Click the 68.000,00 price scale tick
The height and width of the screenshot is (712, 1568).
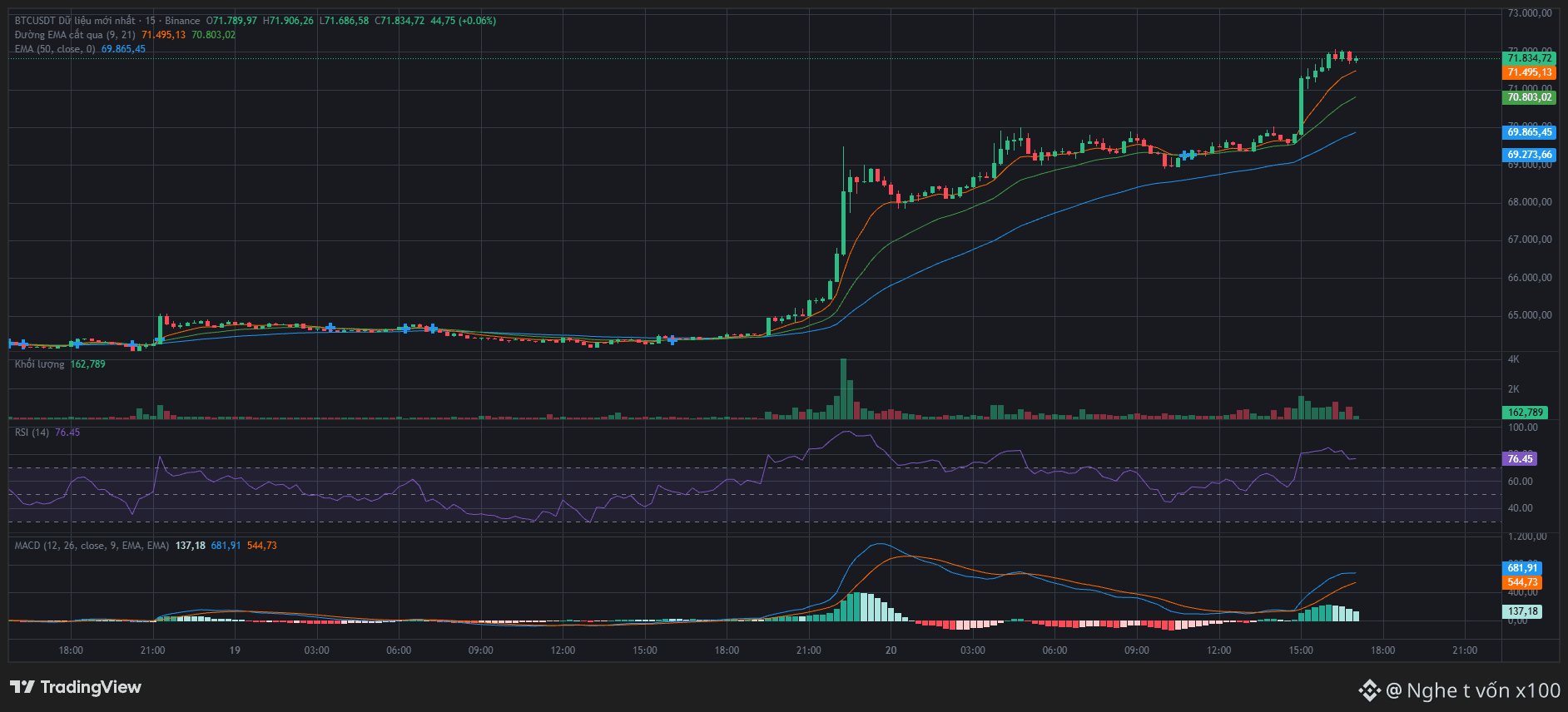click(x=1530, y=202)
